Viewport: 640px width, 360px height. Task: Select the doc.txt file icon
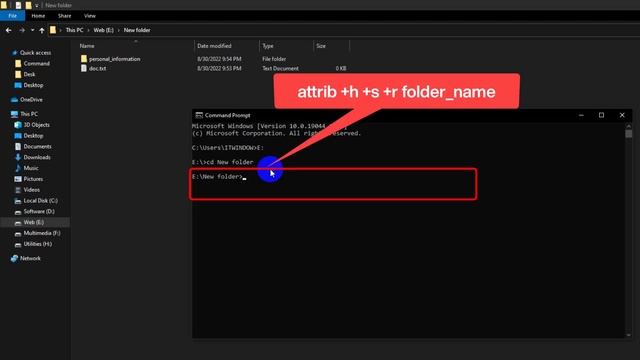pos(84,69)
